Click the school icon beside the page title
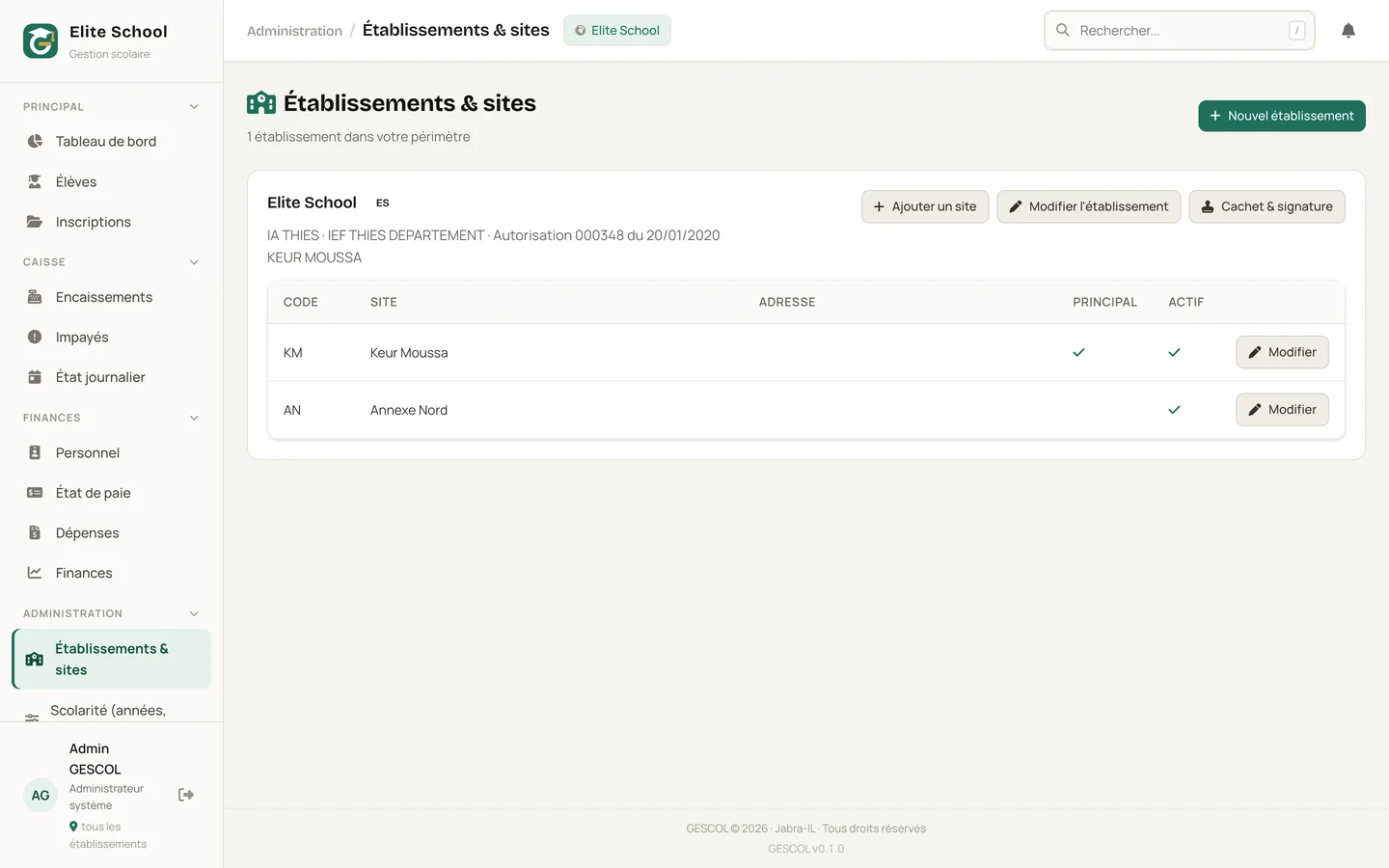Viewport: 1389px width, 868px height. click(x=261, y=103)
